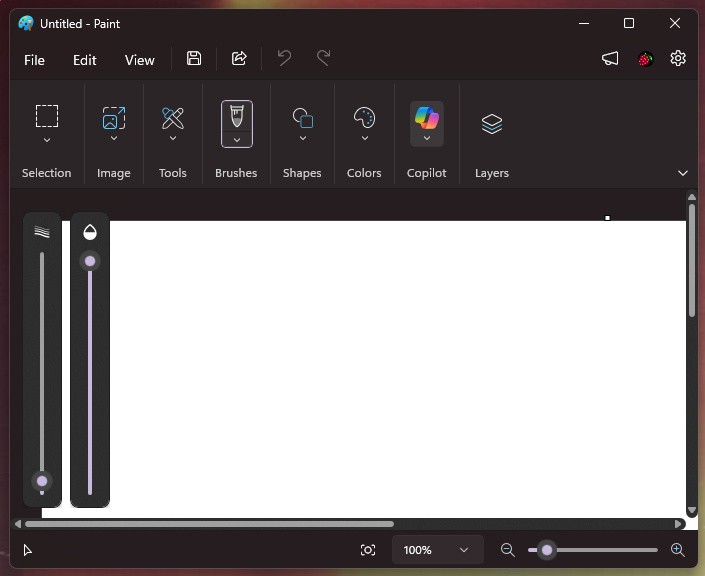Click the brush size slider thumb
Viewport: 705px width, 576px height.
42,481
